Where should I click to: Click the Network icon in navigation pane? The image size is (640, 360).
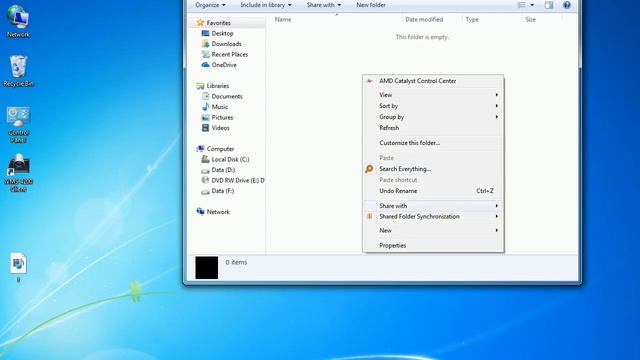(200, 211)
